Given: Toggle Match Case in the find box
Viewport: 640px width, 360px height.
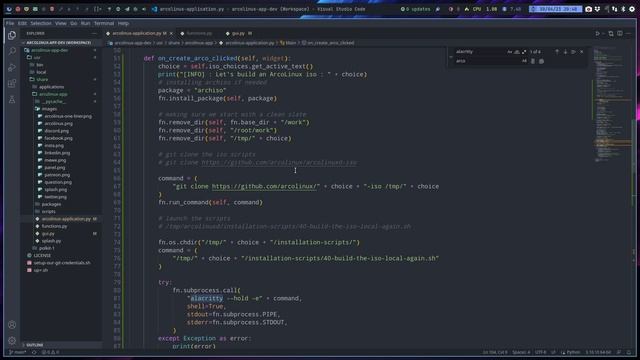Looking at the screenshot, I should click(509, 52).
